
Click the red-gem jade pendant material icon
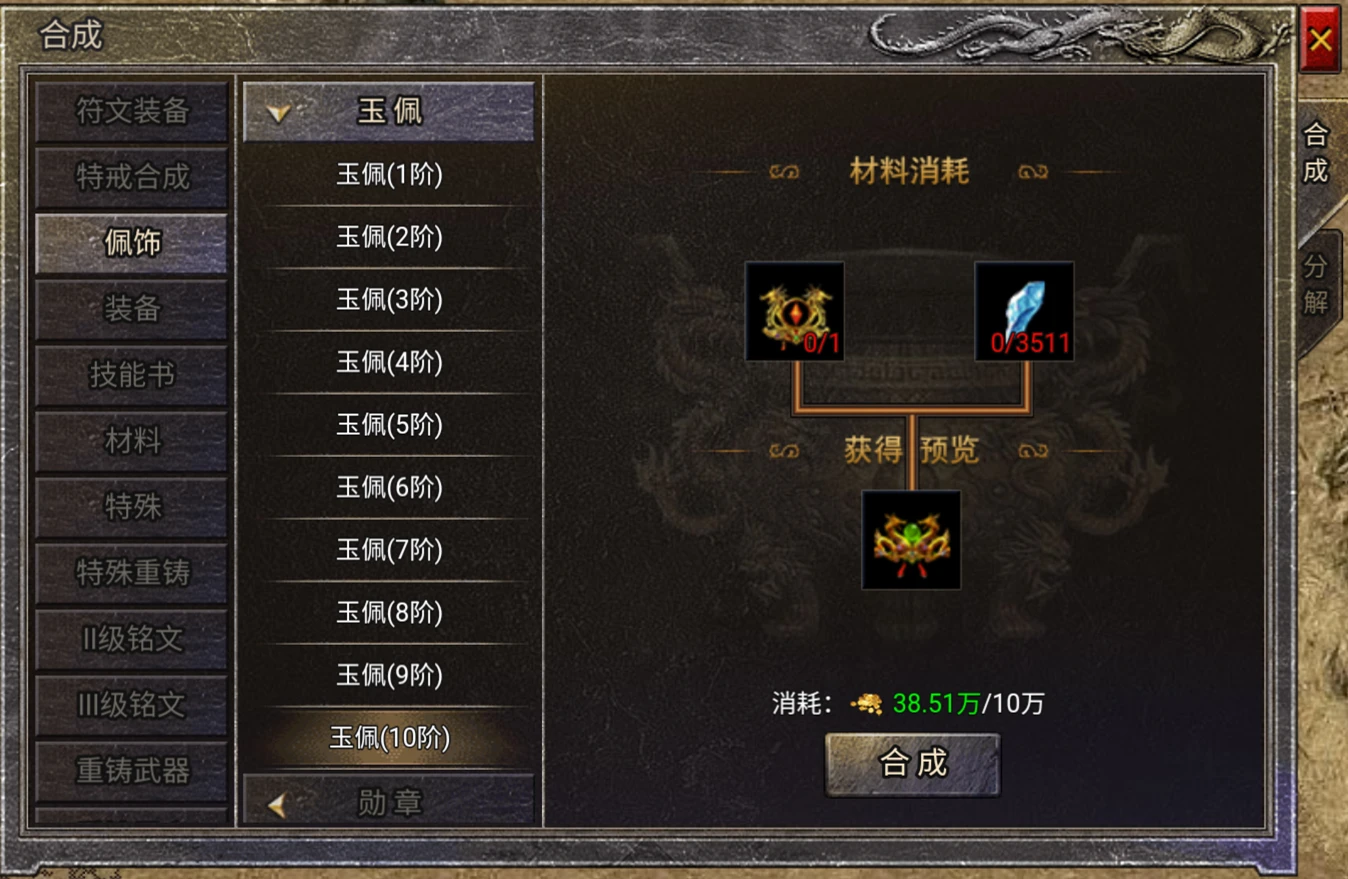[x=795, y=311]
